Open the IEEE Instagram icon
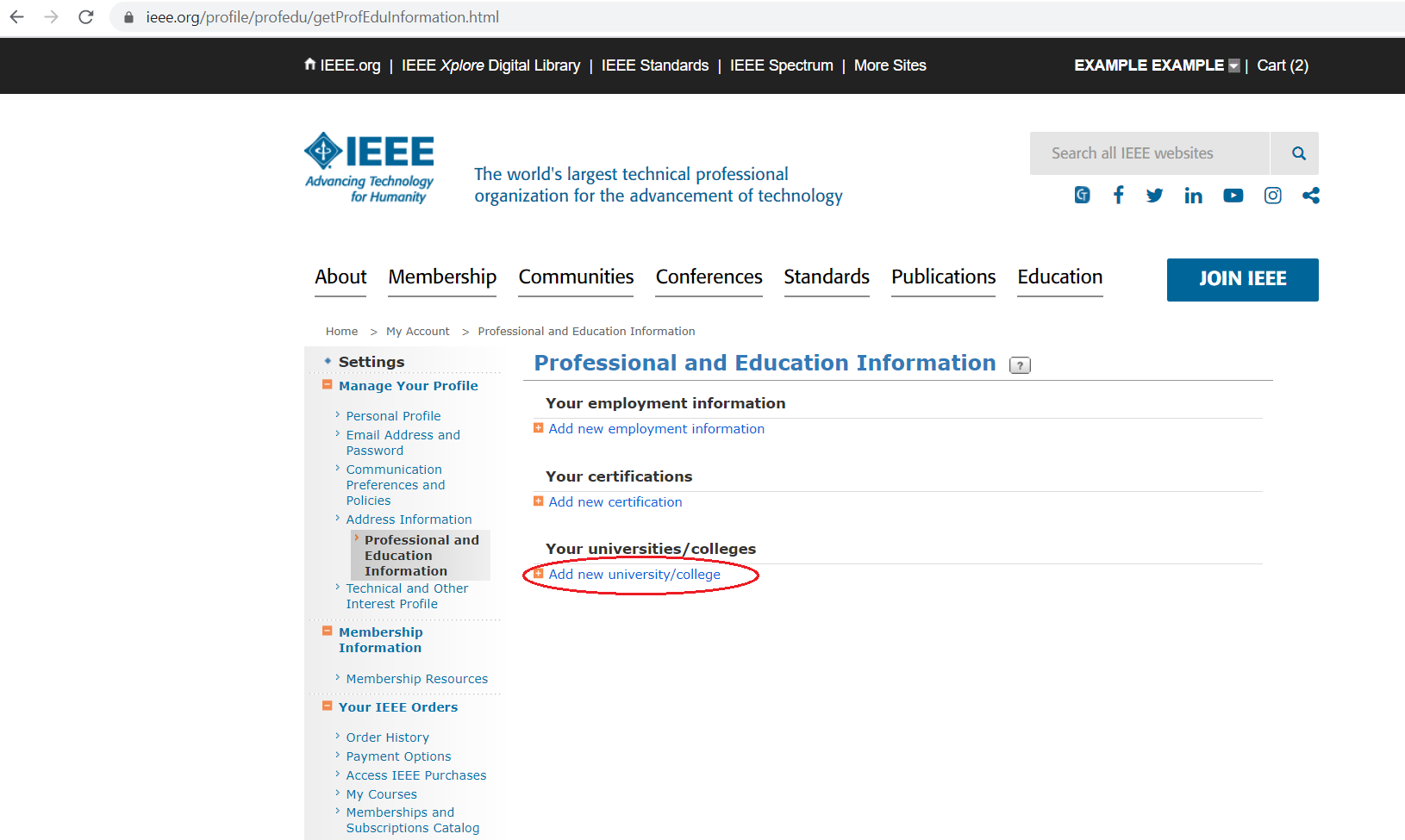The width and height of the screenshot is (1405, 840). 1272,196
